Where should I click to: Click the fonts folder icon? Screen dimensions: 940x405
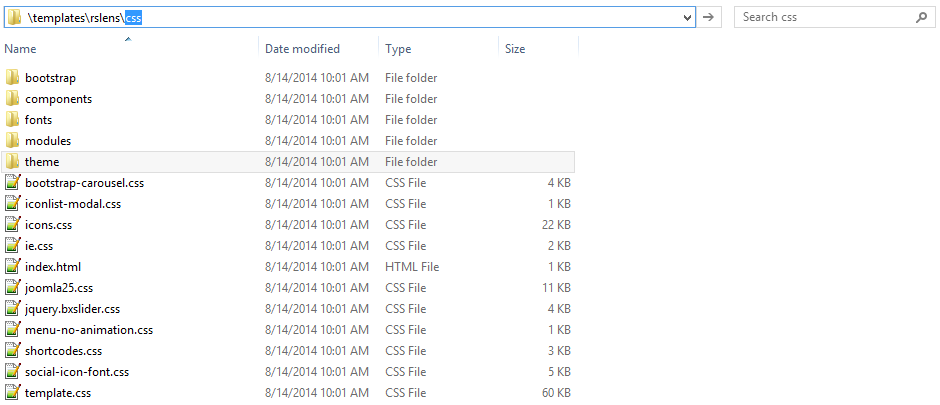click(13, 119)
